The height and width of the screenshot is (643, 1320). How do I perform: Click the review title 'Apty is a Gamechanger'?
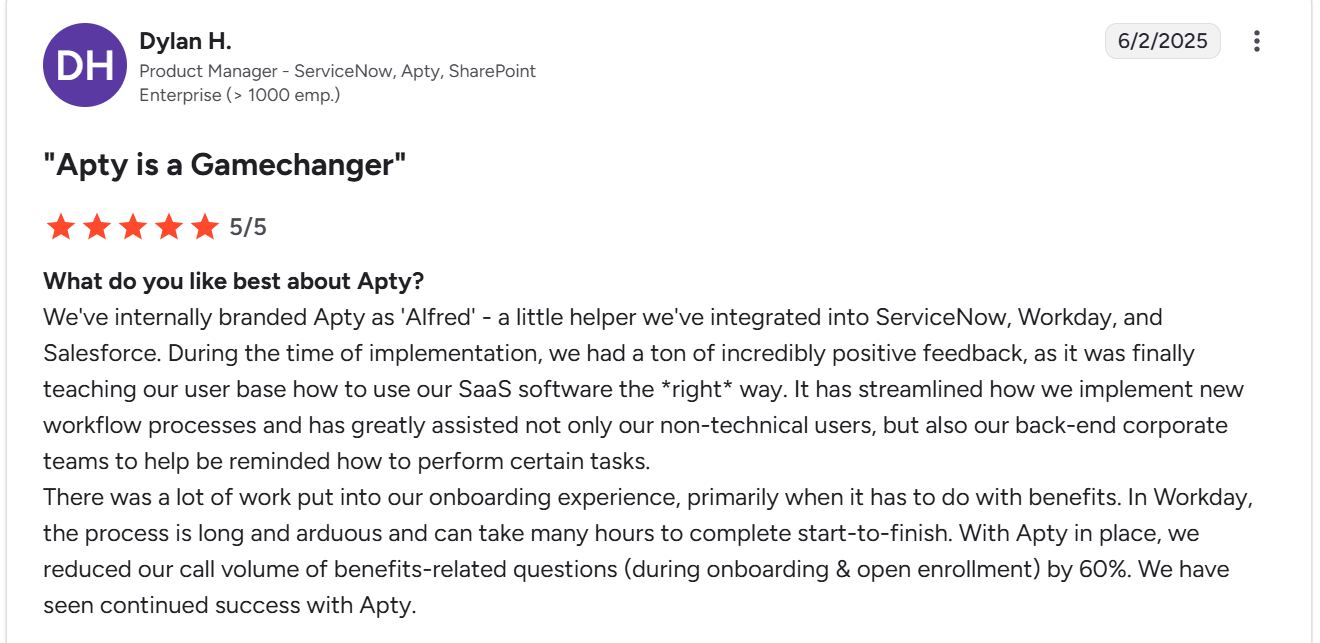[222, 163]
